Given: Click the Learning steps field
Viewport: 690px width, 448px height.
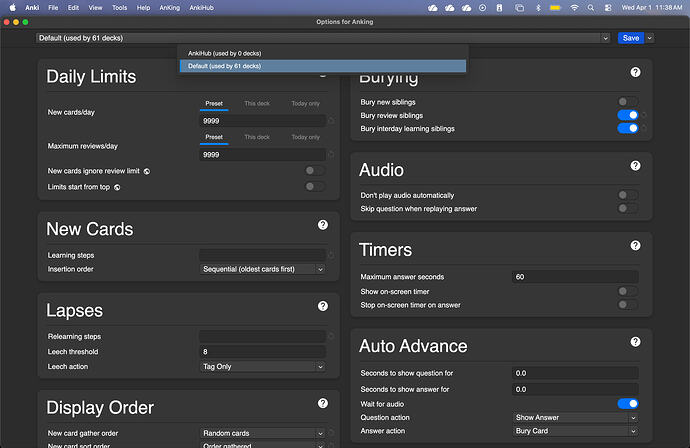Looking at the screenshot, I should click(263, 255).
